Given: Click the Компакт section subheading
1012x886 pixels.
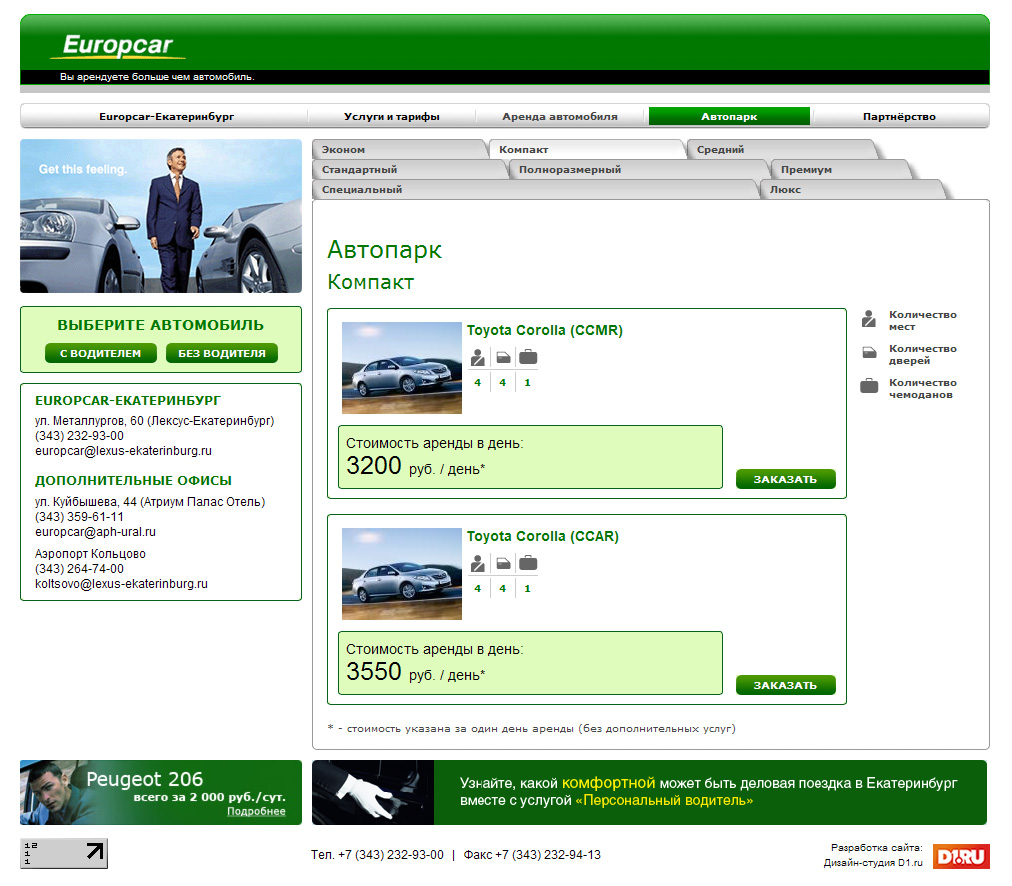Looking at the screenshot, I should click(x=370, y=282).
